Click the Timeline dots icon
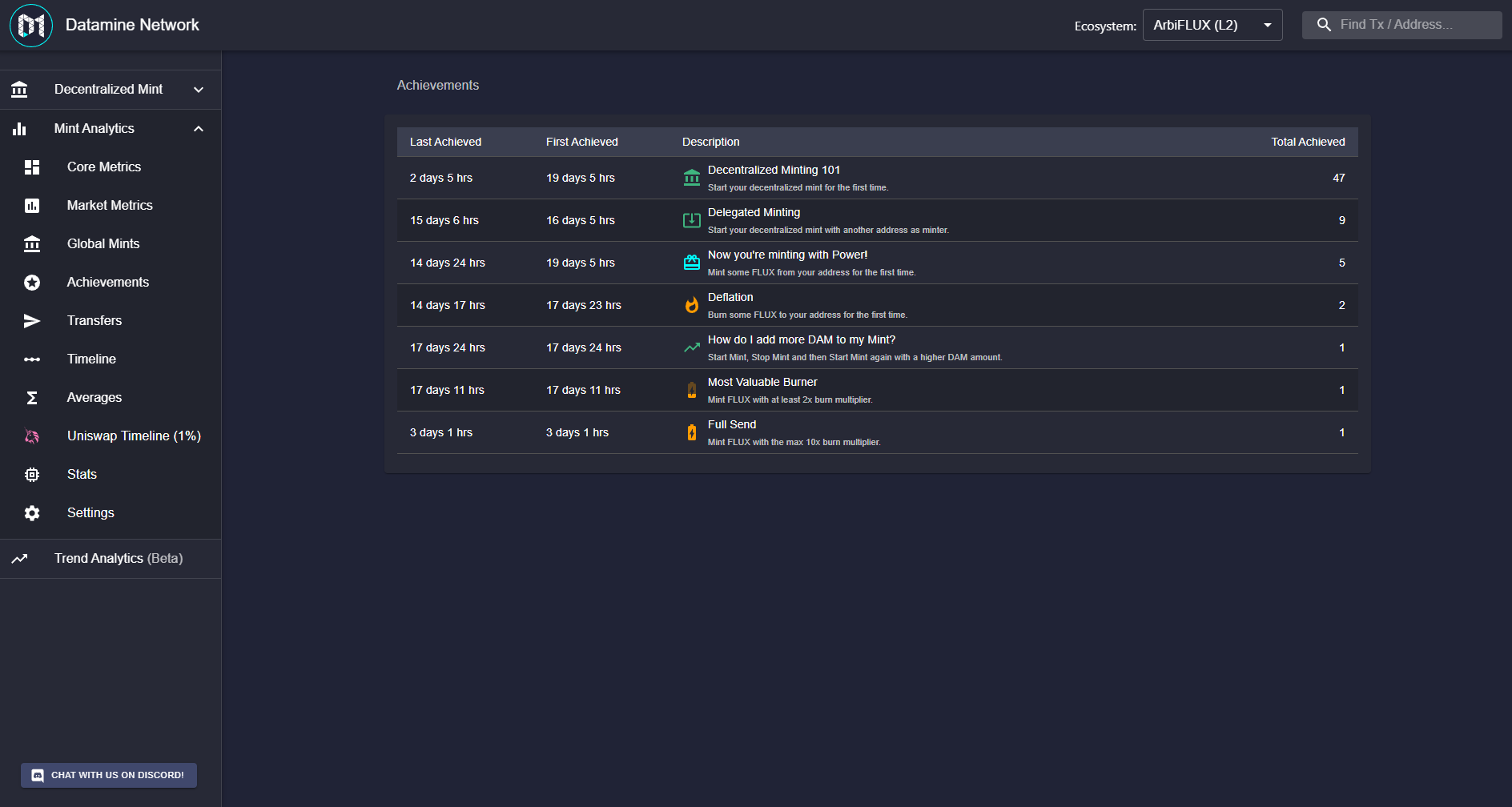1512x807 pixels. click(x=32, y=359)
